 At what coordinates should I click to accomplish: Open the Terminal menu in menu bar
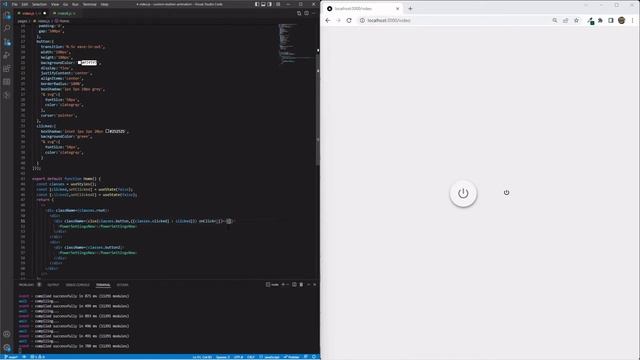[x=90, y=4]
